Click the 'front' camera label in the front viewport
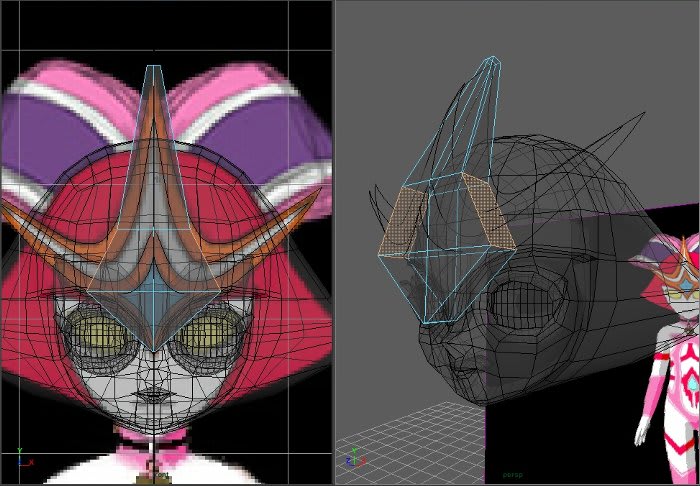 (161, 476)
